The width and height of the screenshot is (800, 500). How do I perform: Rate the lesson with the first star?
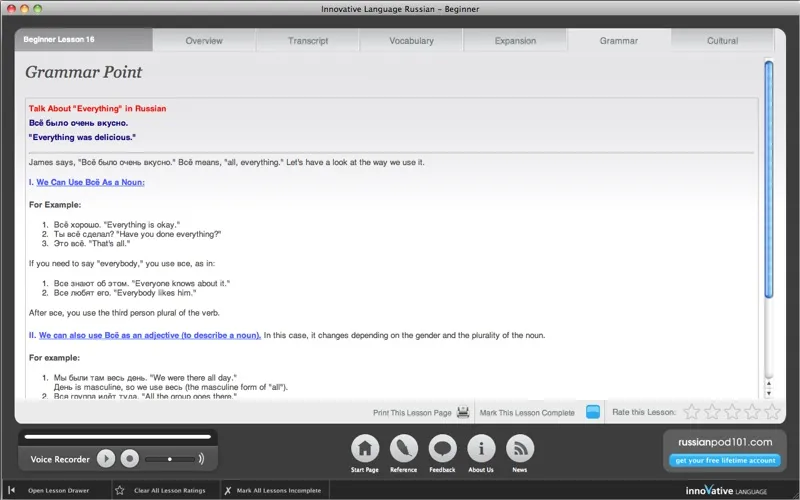point(691,412)
